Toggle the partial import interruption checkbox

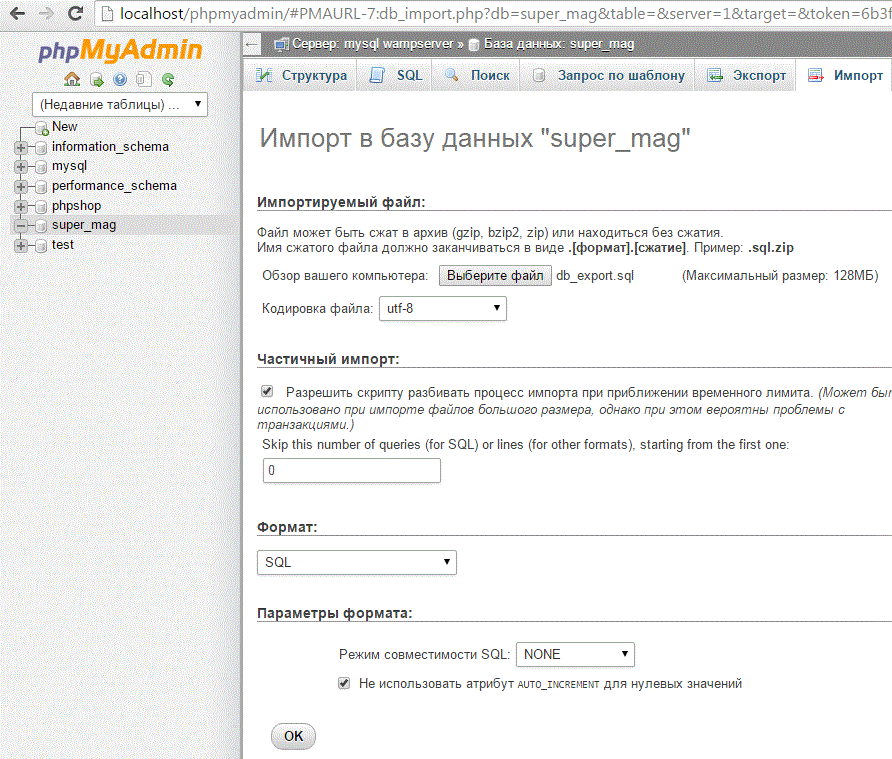coord(267,392)
